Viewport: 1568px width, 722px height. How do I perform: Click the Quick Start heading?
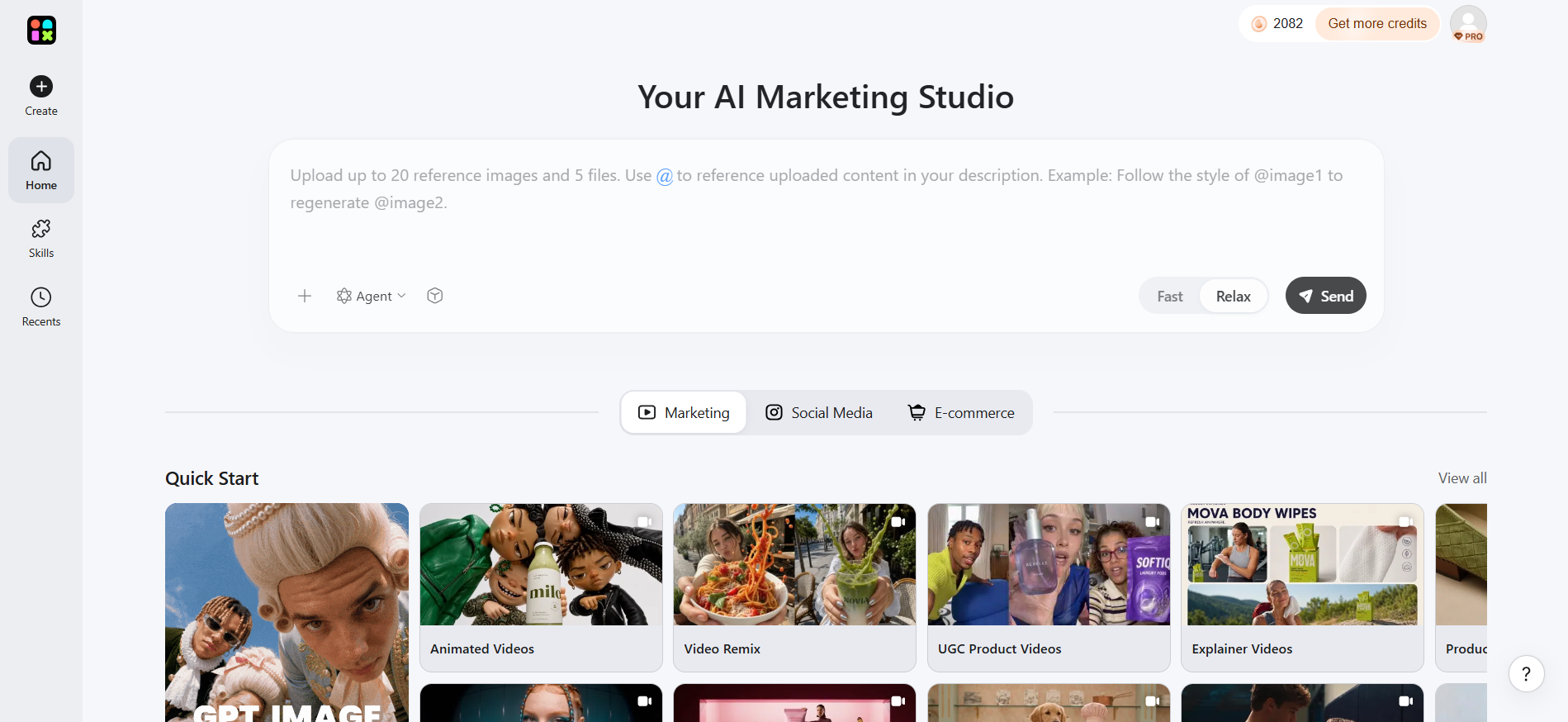click(x=211, y=478)
